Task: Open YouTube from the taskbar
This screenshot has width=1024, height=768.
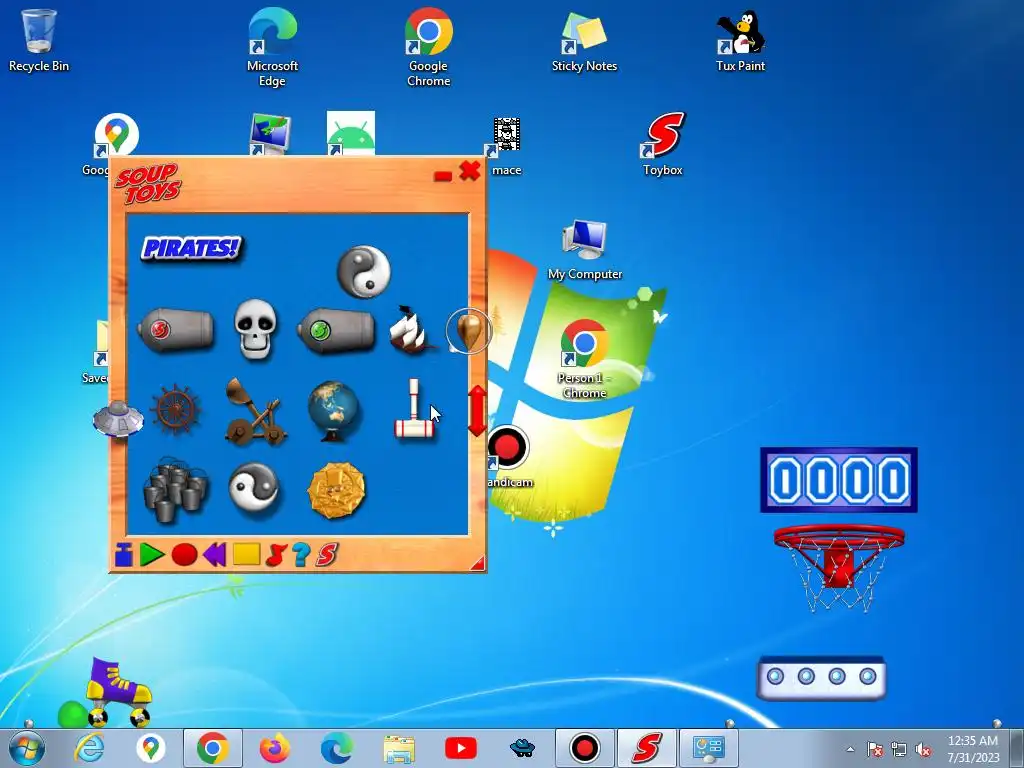Action: click(x=460, y=748)
